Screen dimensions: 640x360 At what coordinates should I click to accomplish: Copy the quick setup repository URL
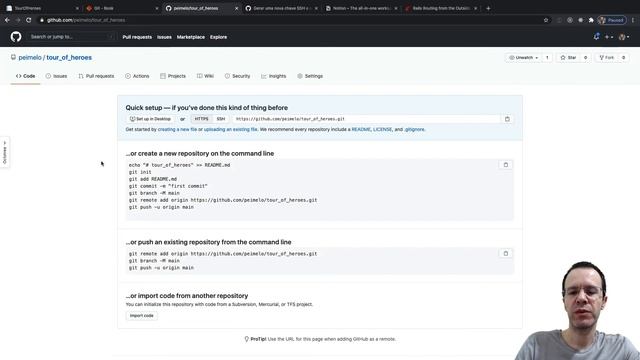[x=507, y=119]
